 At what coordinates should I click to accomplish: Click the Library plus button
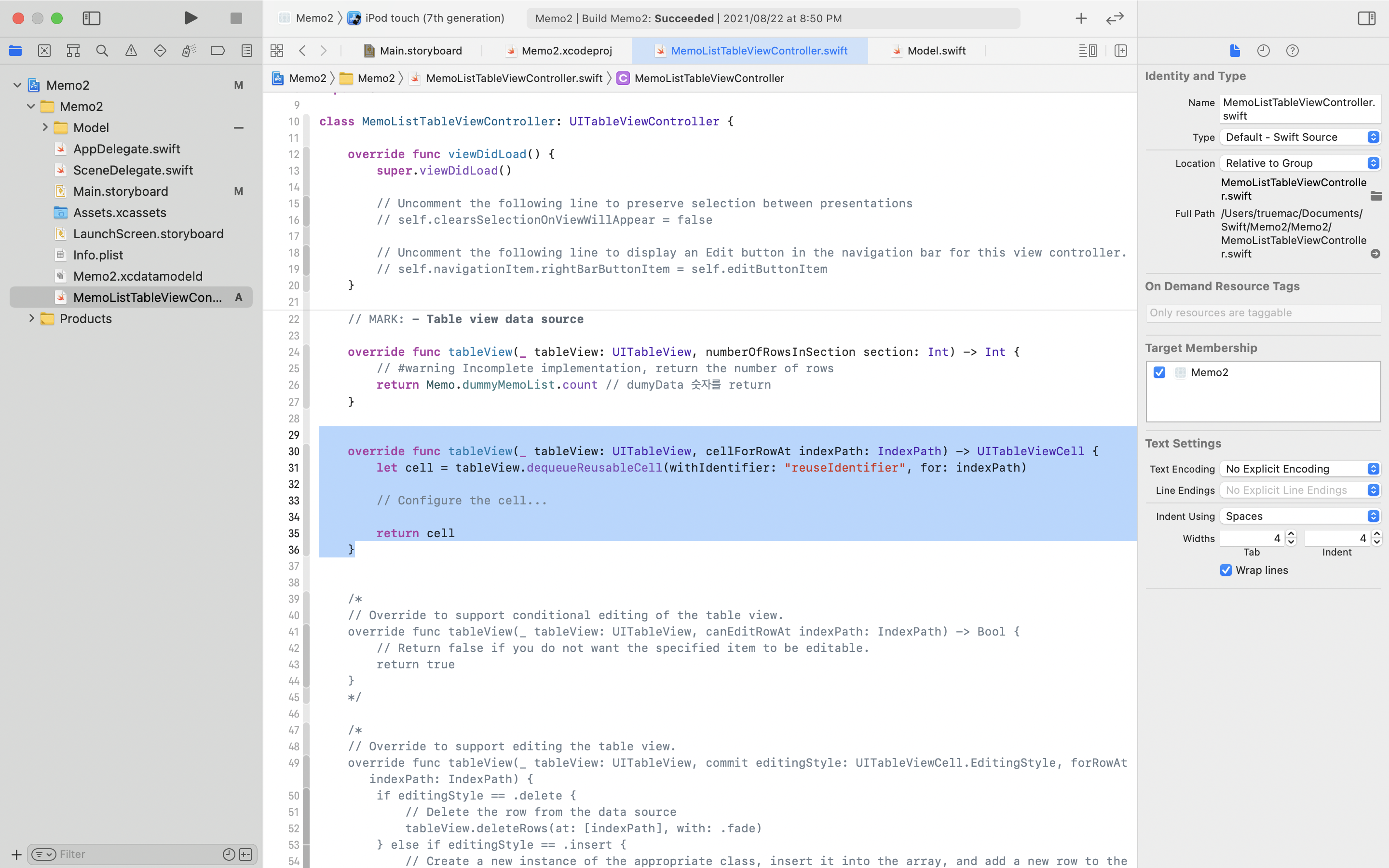pyautogui.click(x=1081, y=18)
